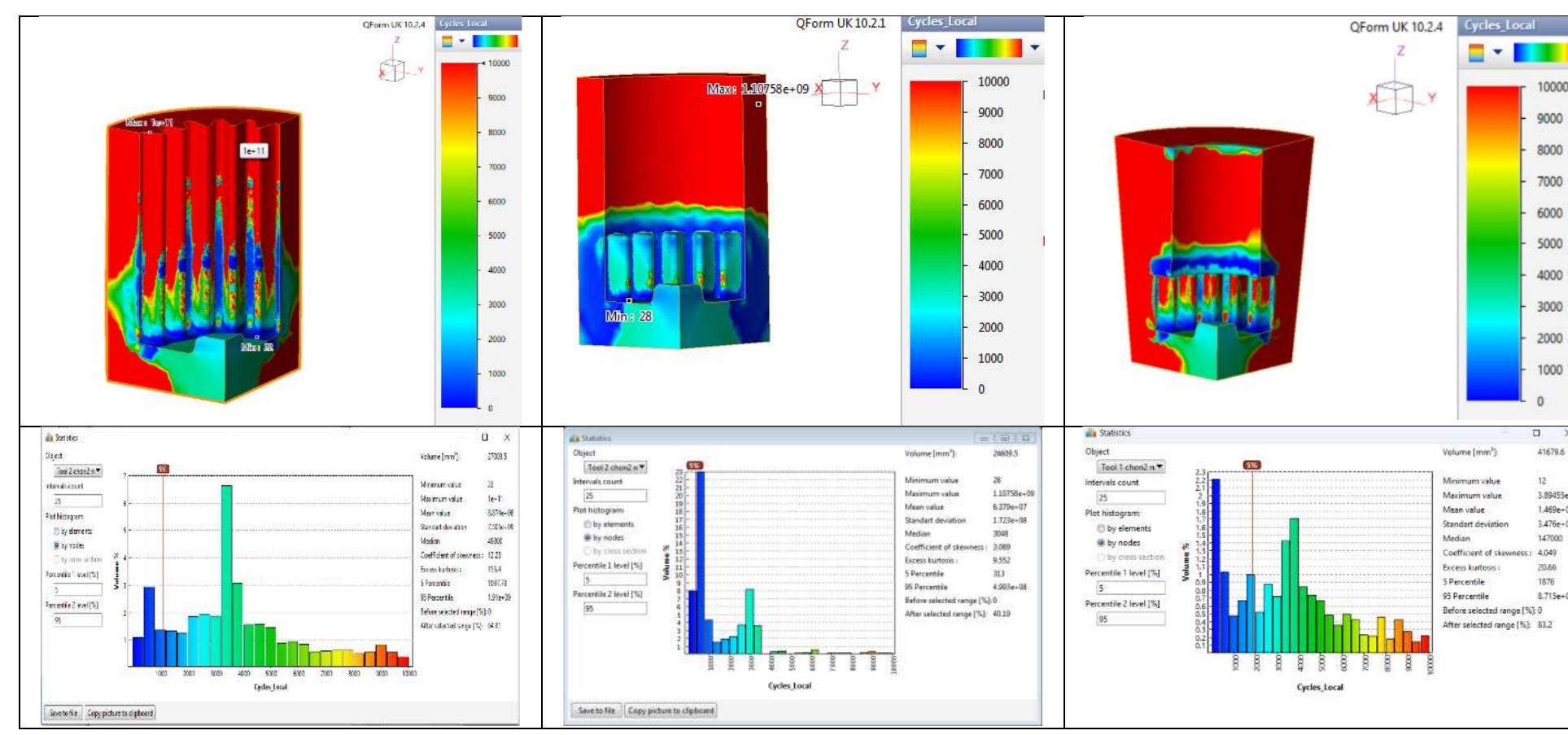Click the 5% marker in histogram with volume 24609.5
The image size is (1568, 735).
(694, 466)
